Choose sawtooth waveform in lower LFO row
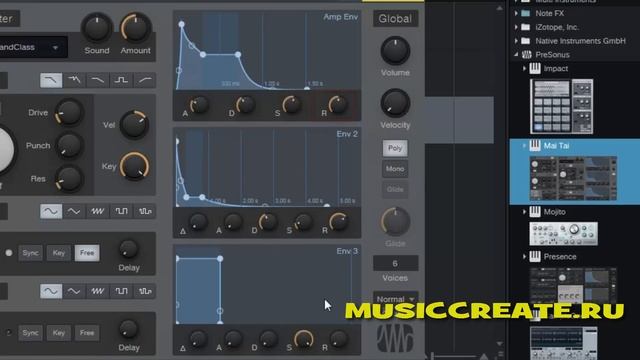 (98, 291)
